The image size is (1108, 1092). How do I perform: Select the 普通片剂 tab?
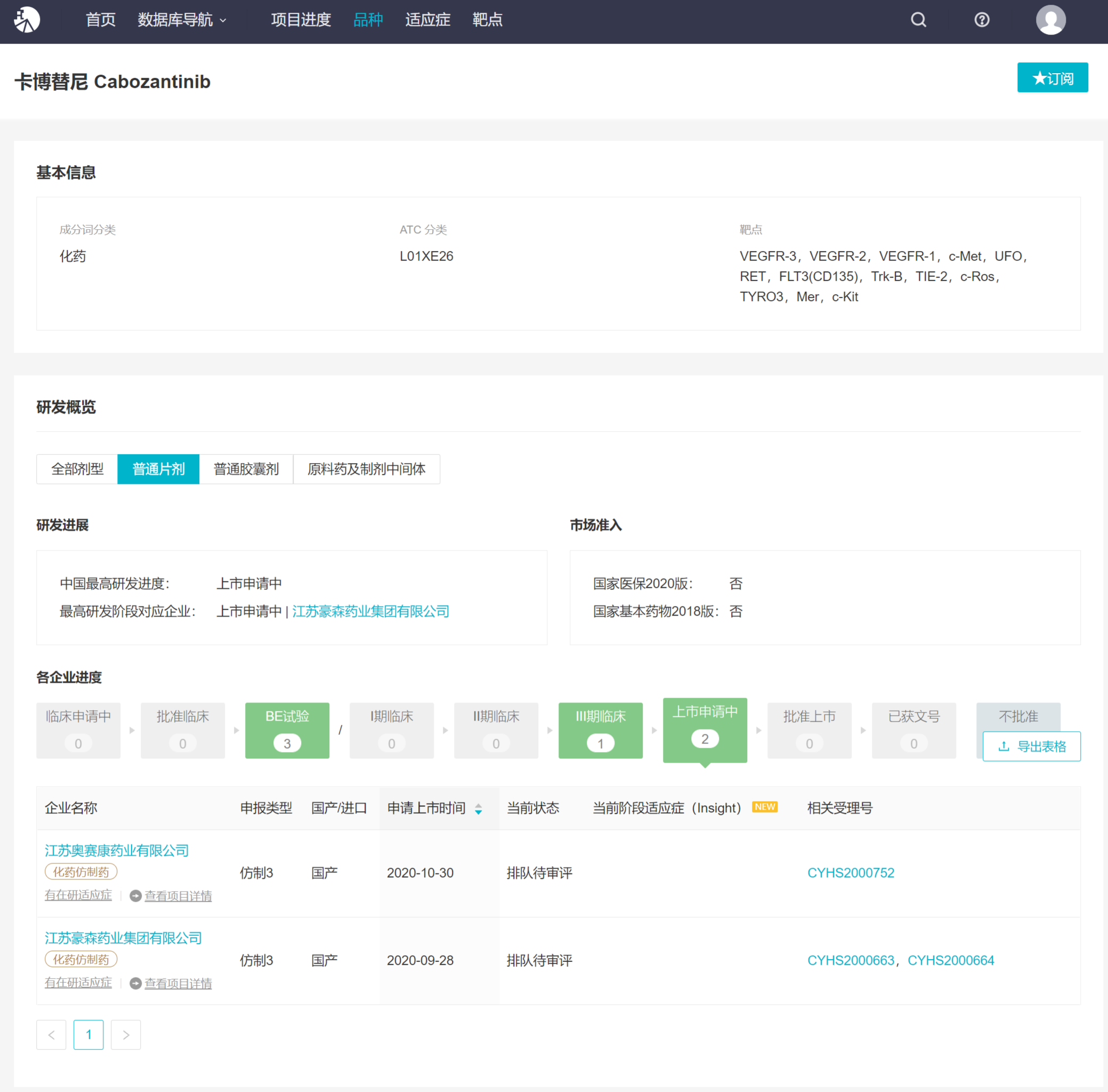pyautogui.click(x=158, y=469)
